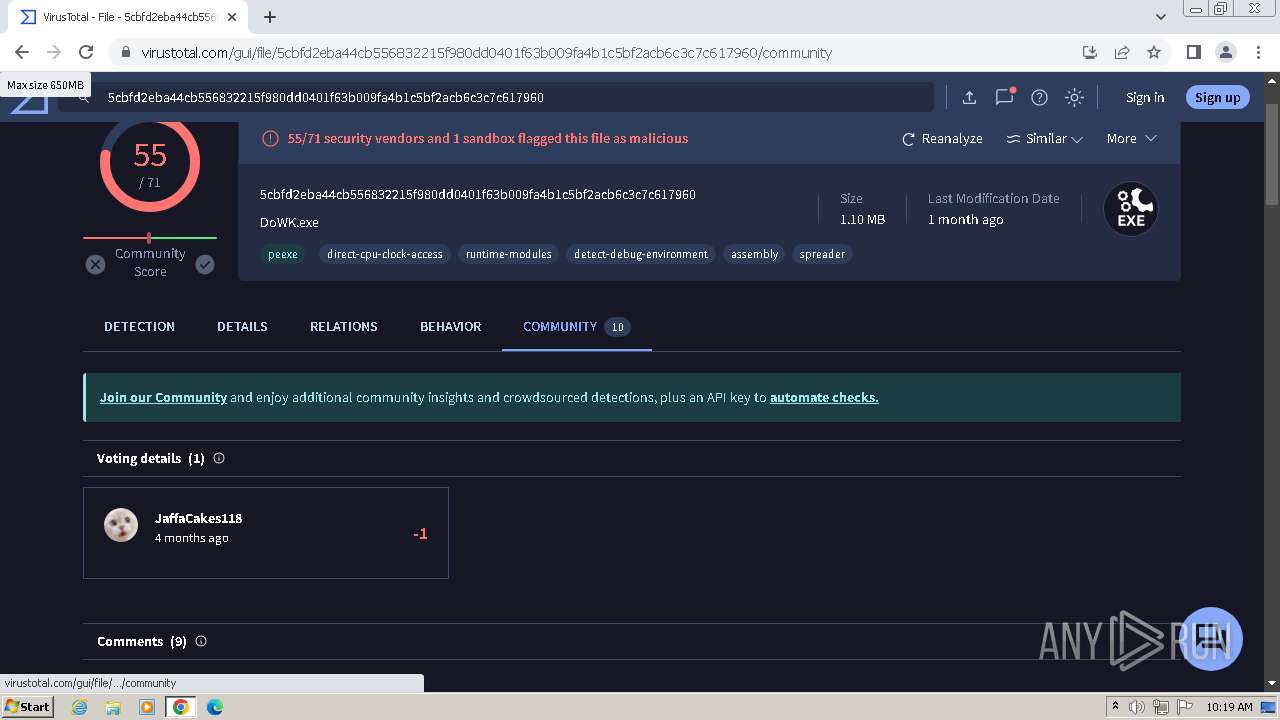Click info icon next to Voting details
1280x720 pixels.
coord(219,458)
